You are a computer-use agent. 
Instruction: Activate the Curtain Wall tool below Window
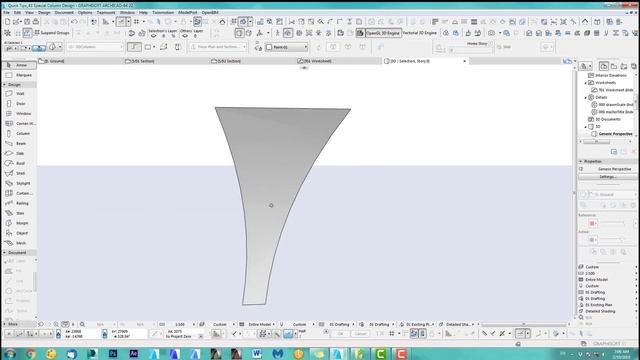(19, 123)
